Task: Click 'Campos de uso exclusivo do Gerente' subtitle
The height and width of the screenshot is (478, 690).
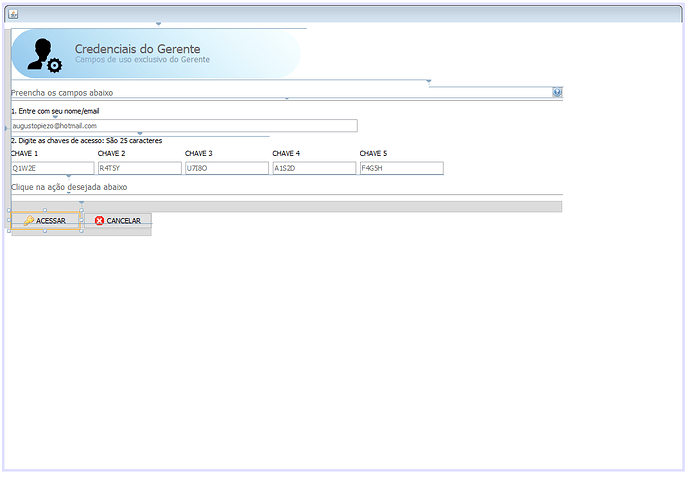Action: click(142, 59)
